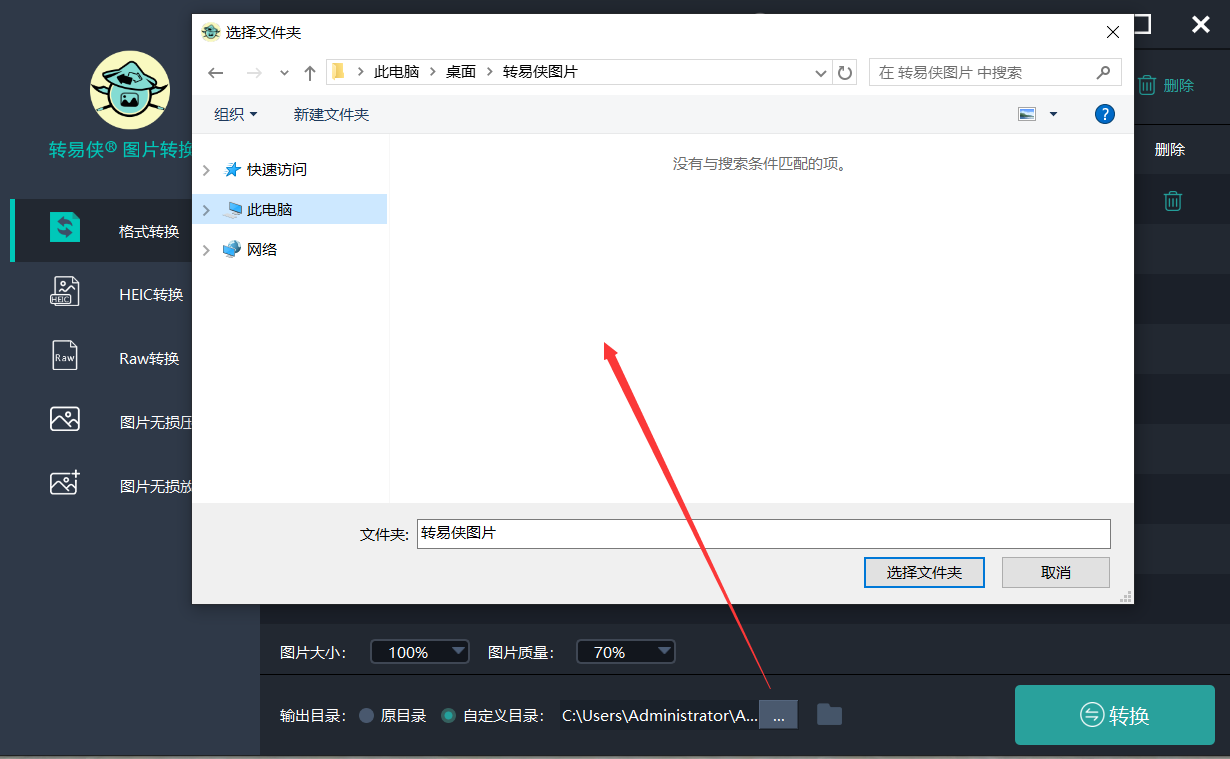1230x759 pixels.
Task: Open the Raw转换 sidebar item
Action: [101, 358]
